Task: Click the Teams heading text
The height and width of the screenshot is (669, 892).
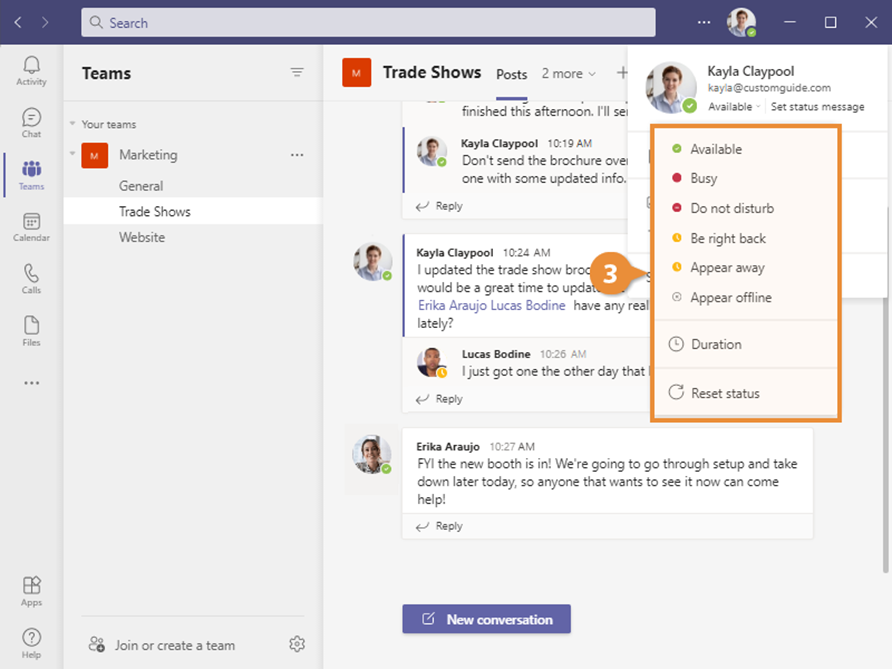Action: 106,73
